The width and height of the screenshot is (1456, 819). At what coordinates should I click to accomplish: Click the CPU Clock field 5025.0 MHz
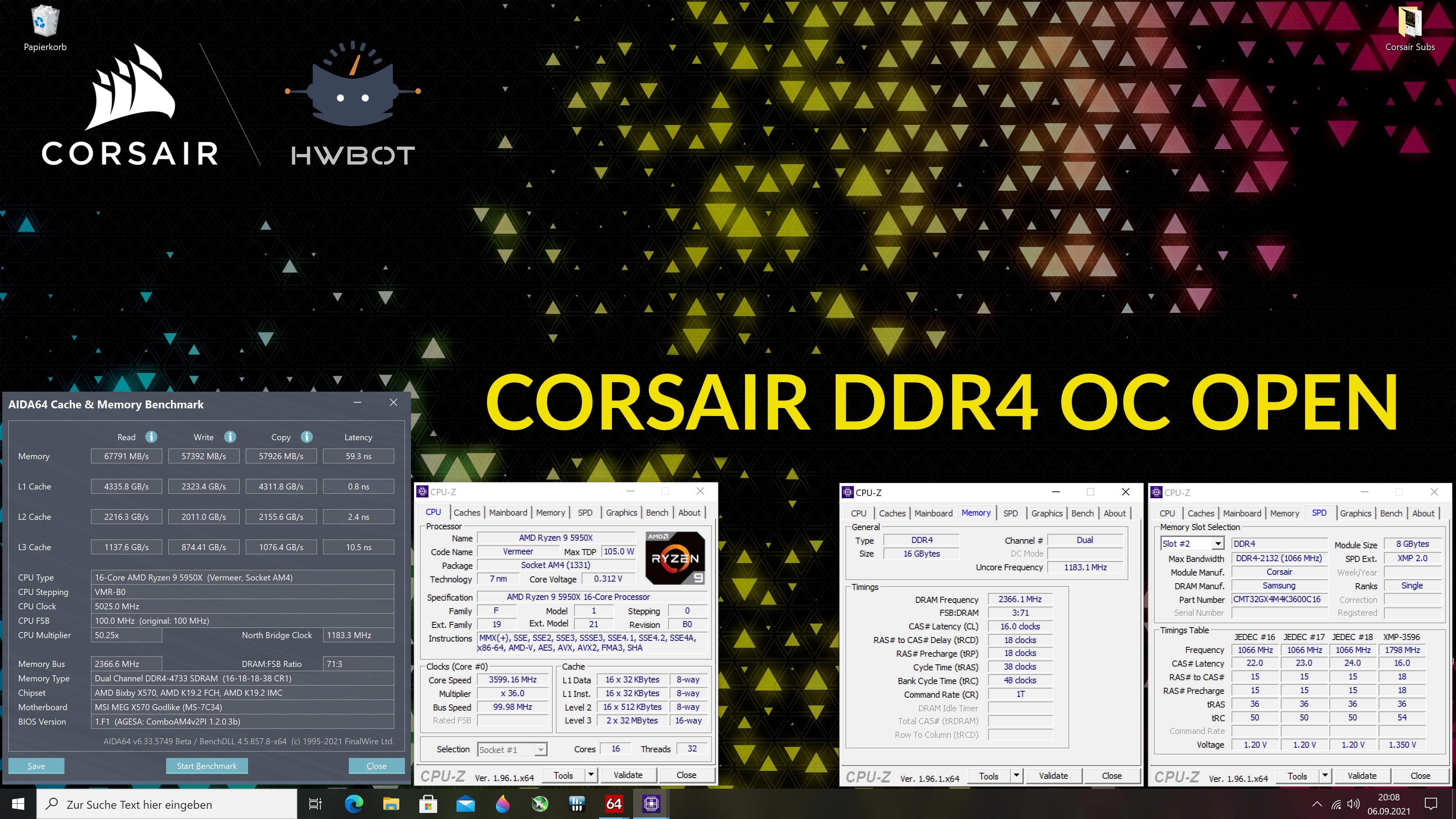click(x=243, y=606)
